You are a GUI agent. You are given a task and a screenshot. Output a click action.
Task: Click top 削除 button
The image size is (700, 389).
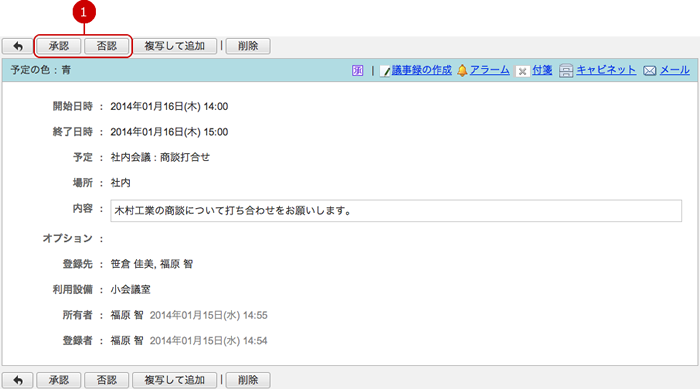[248, 46]
